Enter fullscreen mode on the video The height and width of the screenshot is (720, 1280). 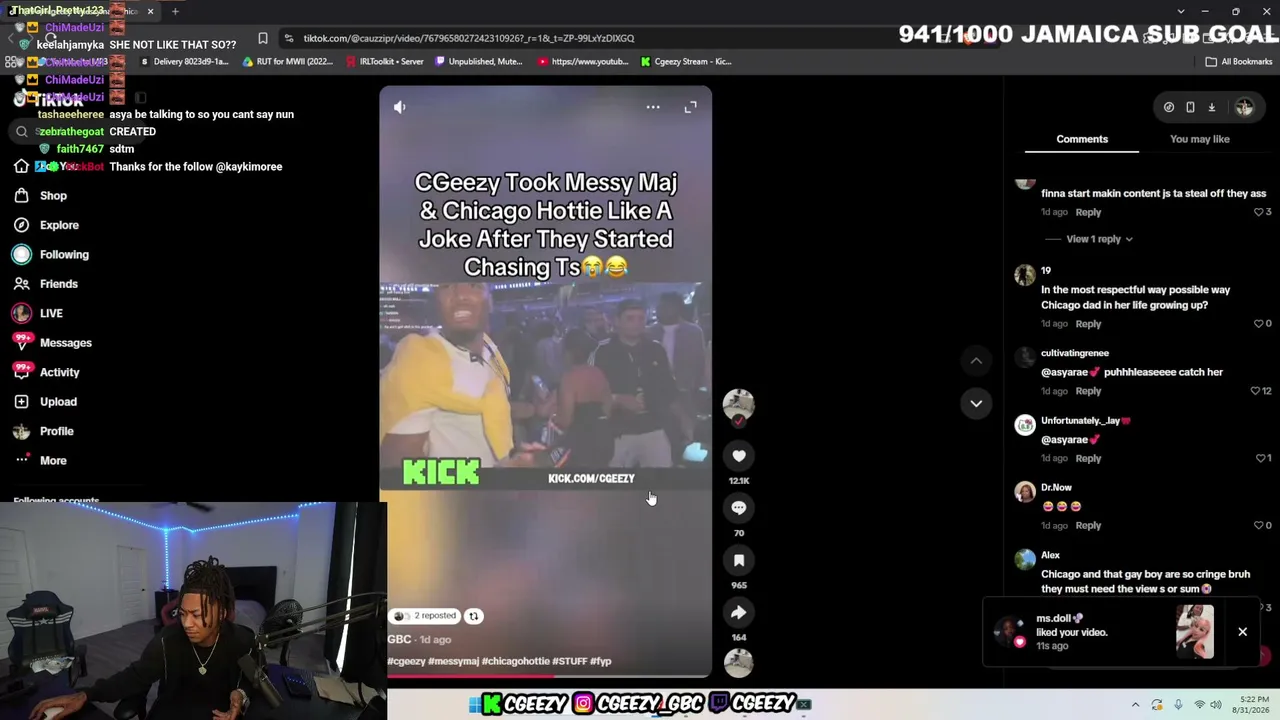point(690,107)
